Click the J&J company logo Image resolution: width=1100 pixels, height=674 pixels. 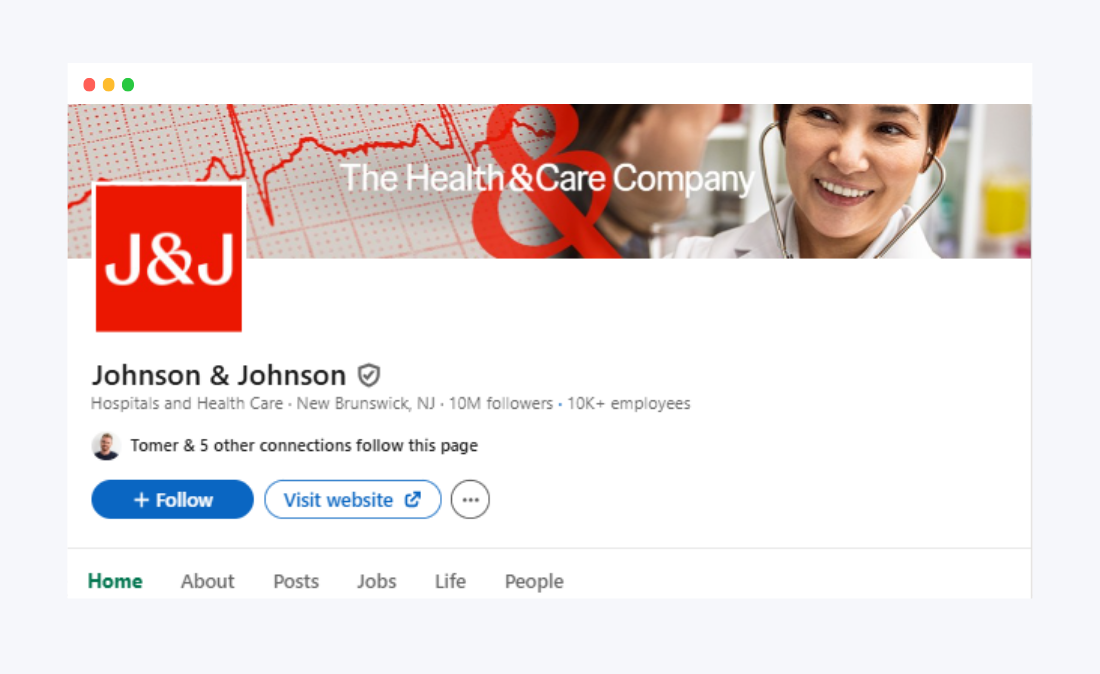(x=169, y=257)
